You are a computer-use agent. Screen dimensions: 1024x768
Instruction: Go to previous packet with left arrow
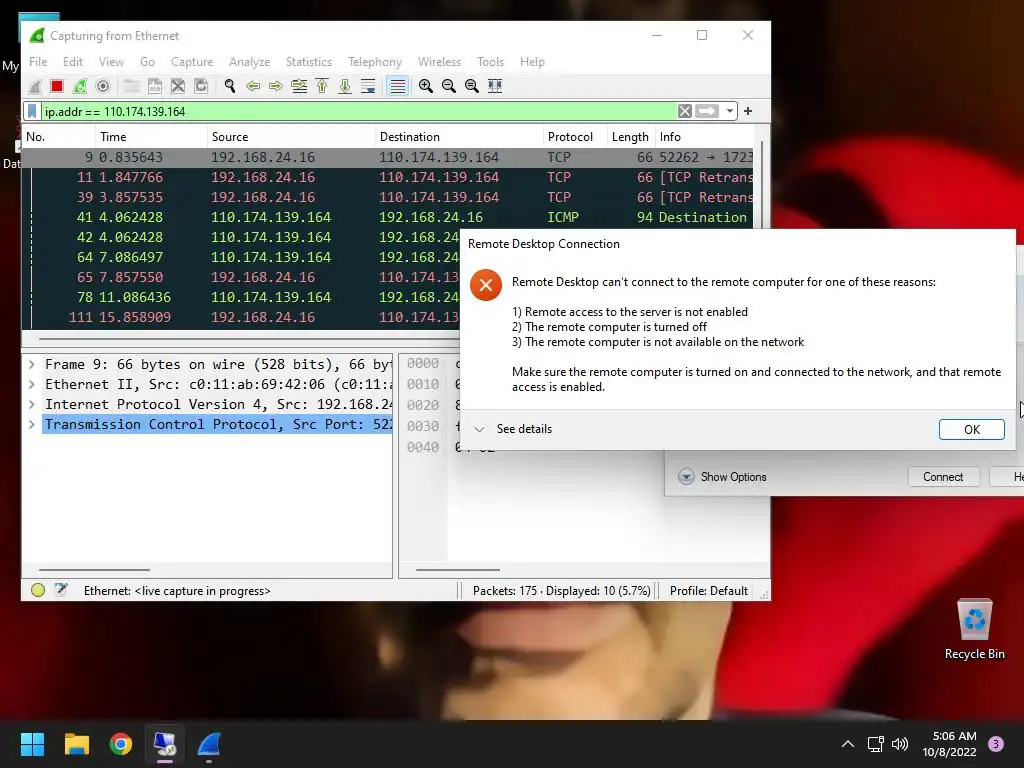pos(253,86)
